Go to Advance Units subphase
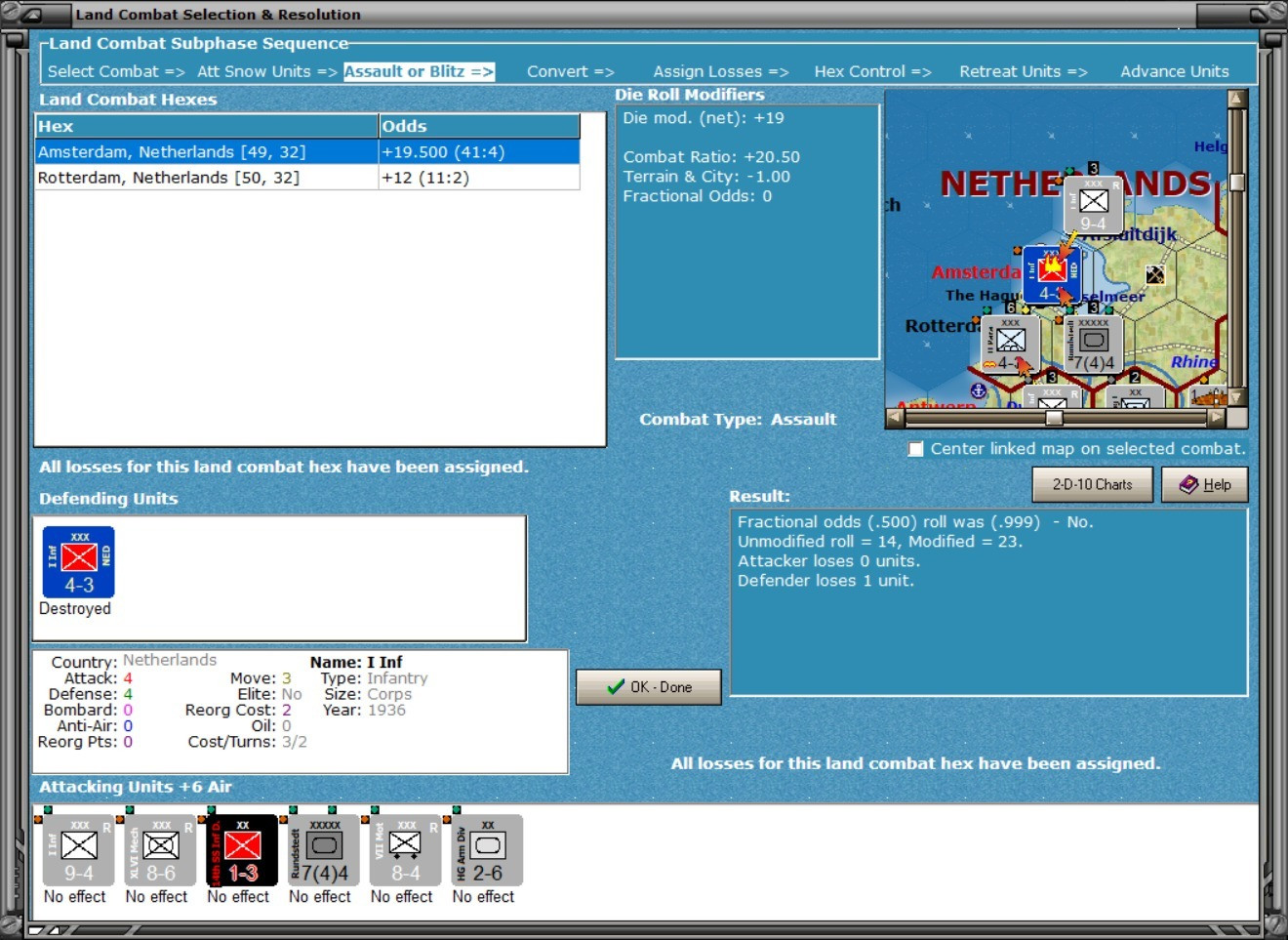Image resolution: width=1288 pixels, height=940 pixels. coord(1174,71)
